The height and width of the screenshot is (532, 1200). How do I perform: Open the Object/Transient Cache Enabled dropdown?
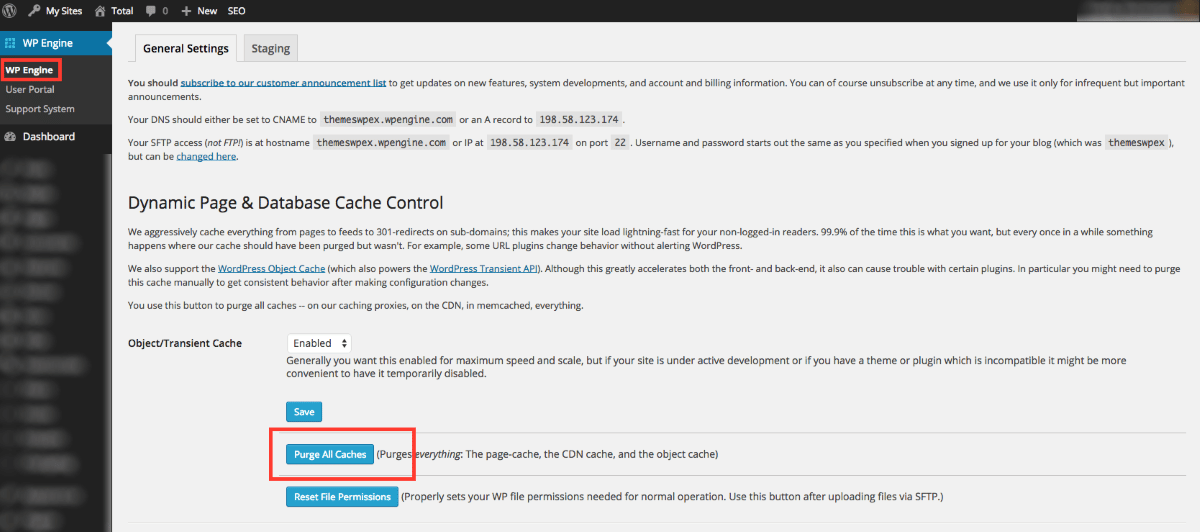coord(319,343)
